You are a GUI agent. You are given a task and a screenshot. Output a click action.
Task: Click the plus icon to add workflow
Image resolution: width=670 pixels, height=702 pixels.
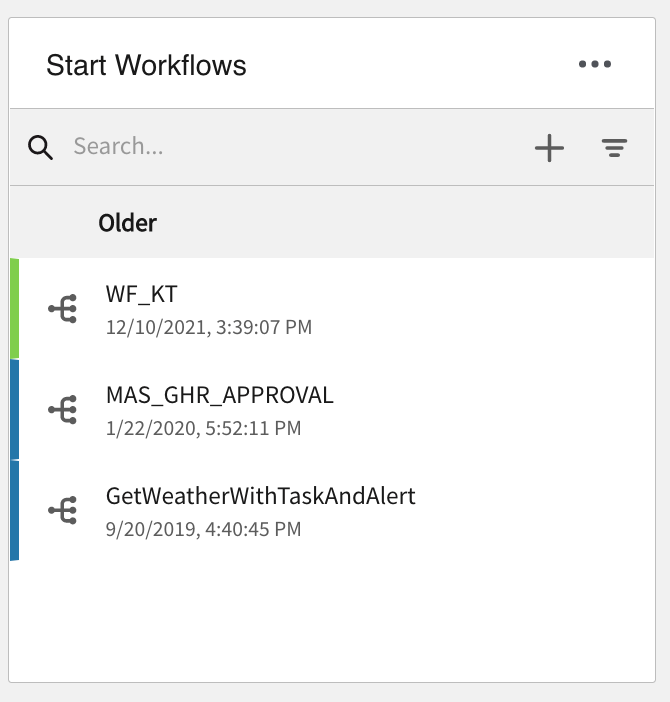549,148
